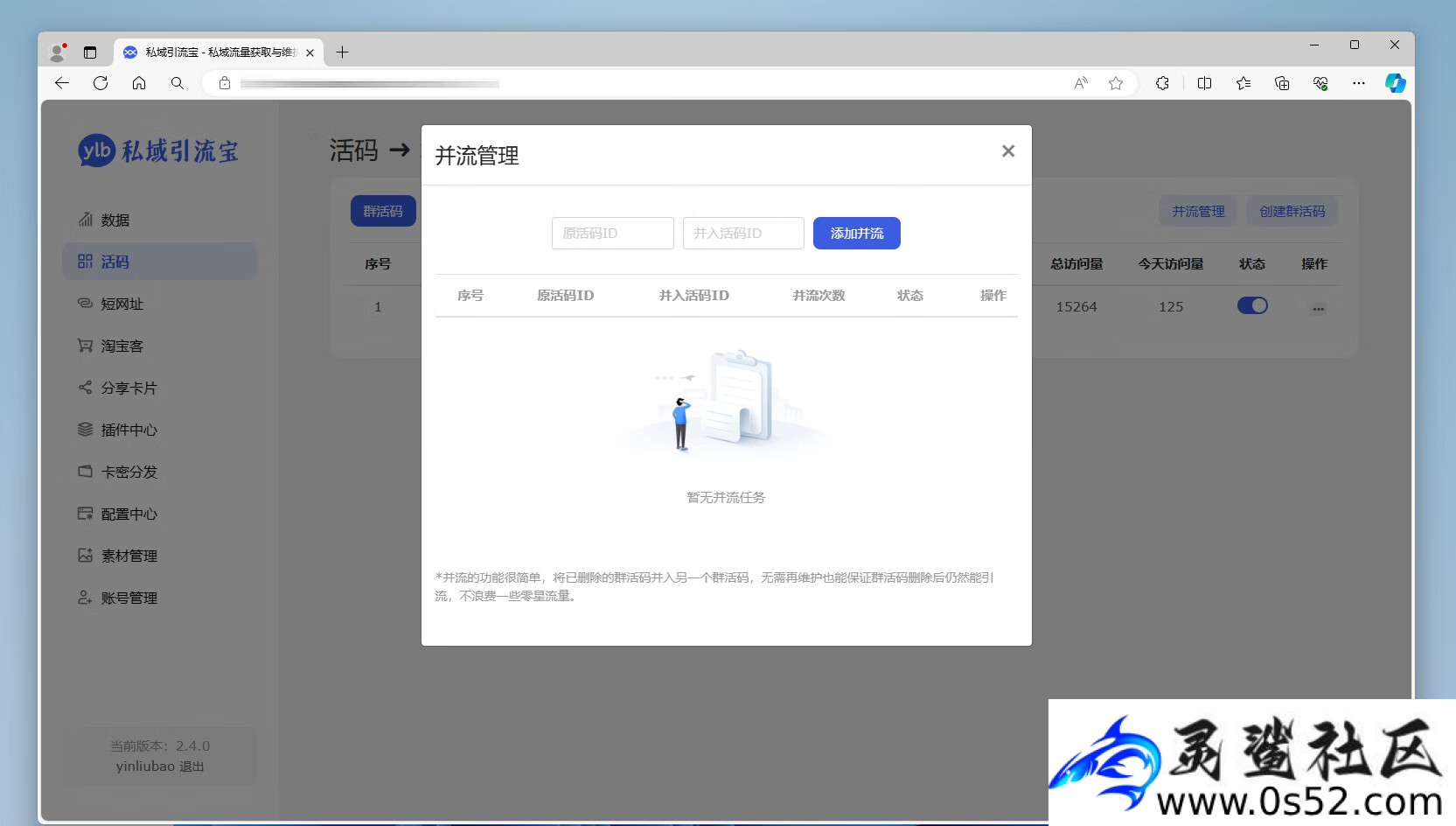1456x826 pixels.
Task: Click the 退出 logout link
Action: click(x=192, y=766)
